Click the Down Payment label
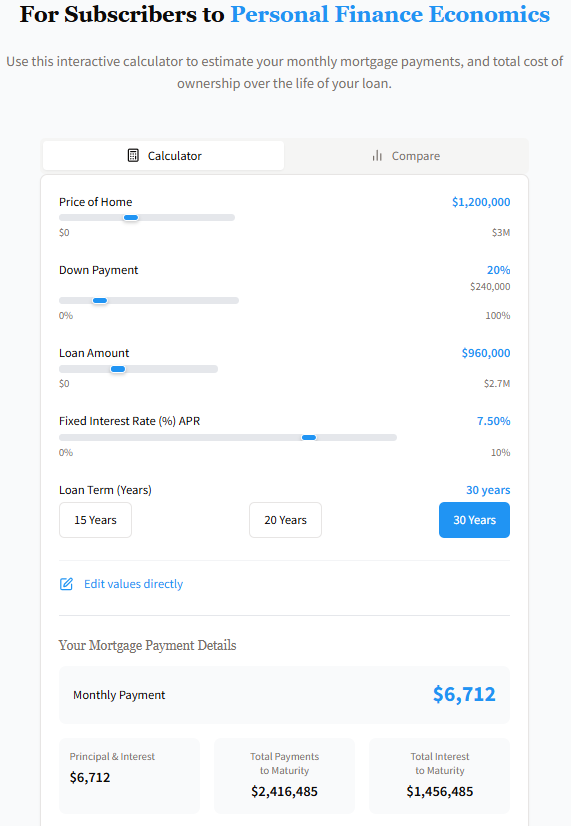This screenshot has width=571, height=826. (x=99, y=270)
